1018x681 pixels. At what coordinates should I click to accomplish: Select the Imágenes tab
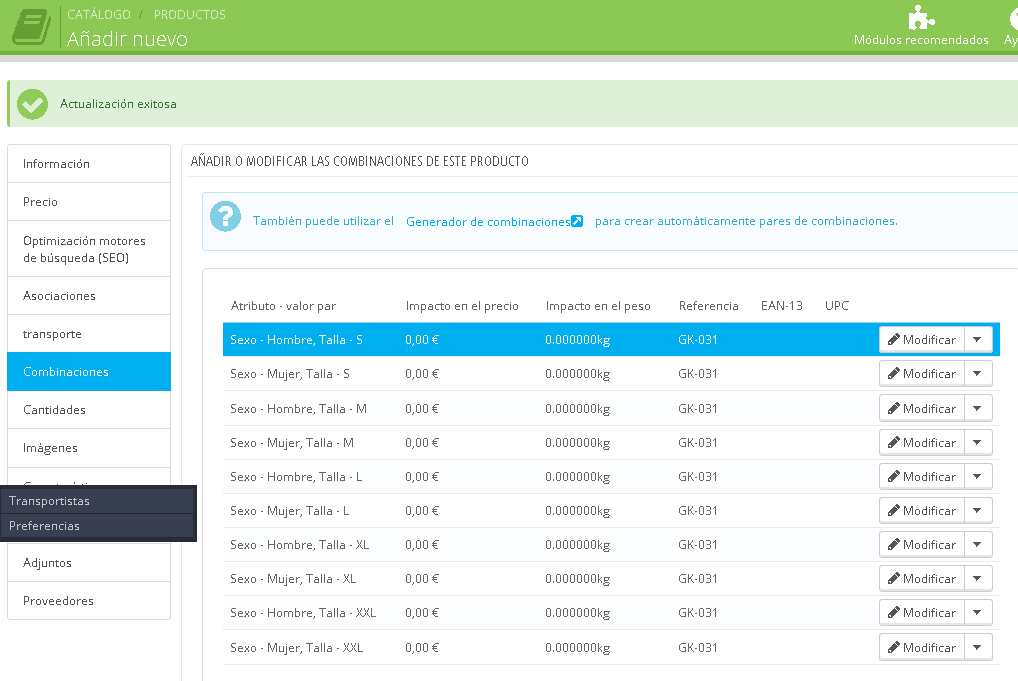[50, 448]
